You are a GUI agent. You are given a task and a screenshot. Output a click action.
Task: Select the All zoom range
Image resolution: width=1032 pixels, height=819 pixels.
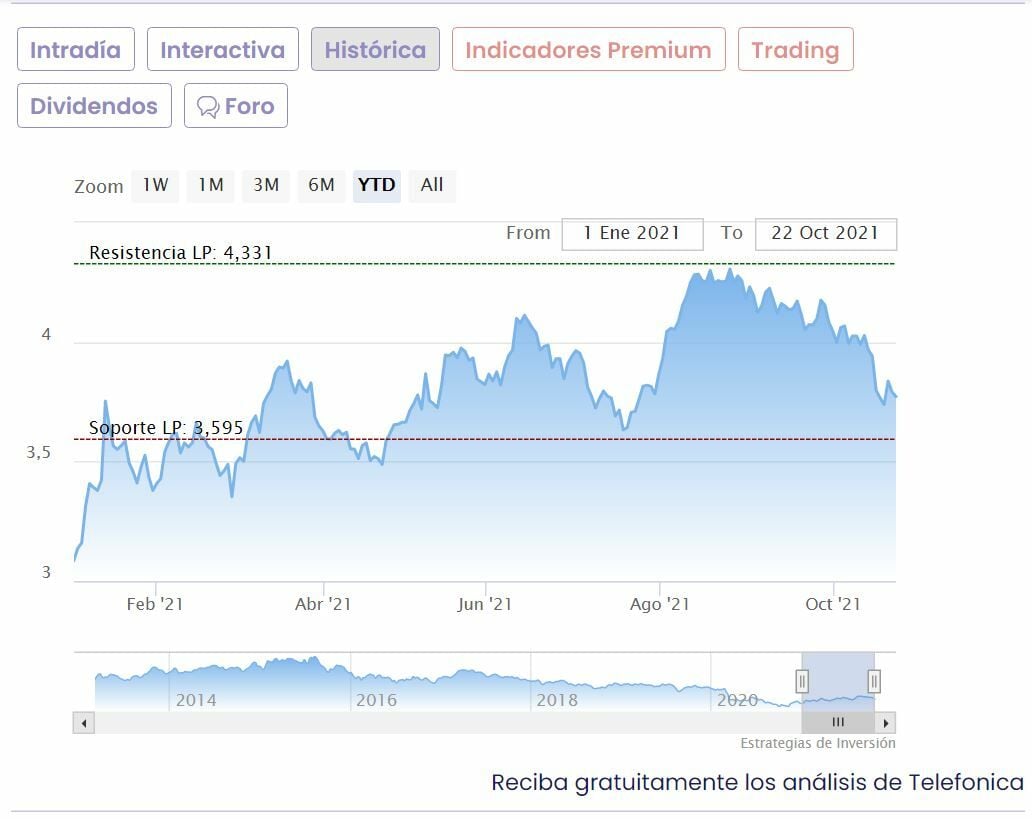(432, 185)
